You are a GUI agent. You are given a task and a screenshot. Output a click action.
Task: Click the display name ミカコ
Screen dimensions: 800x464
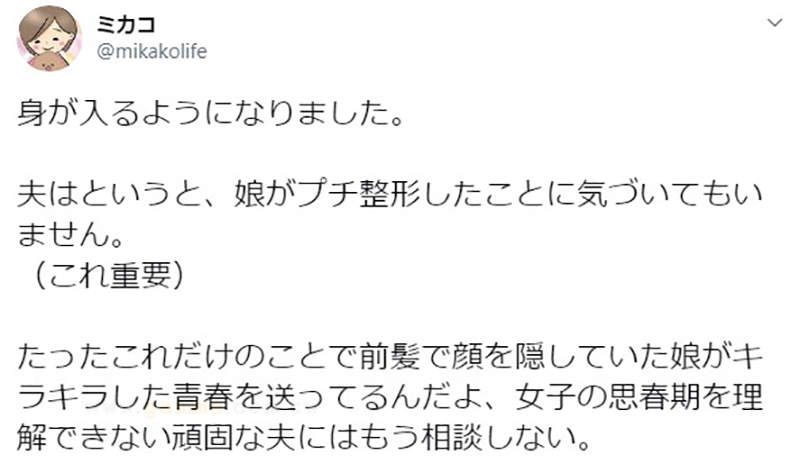[125, 24]
